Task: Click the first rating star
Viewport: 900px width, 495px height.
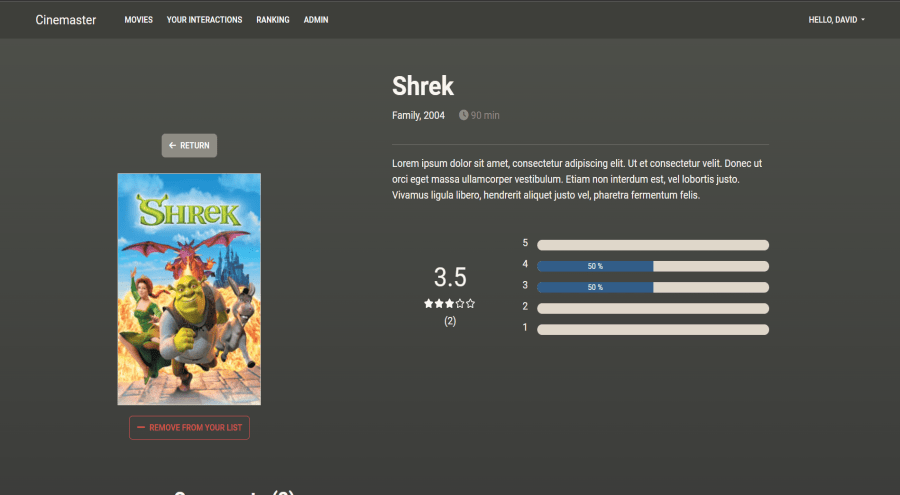Action: tap(429, 304)
